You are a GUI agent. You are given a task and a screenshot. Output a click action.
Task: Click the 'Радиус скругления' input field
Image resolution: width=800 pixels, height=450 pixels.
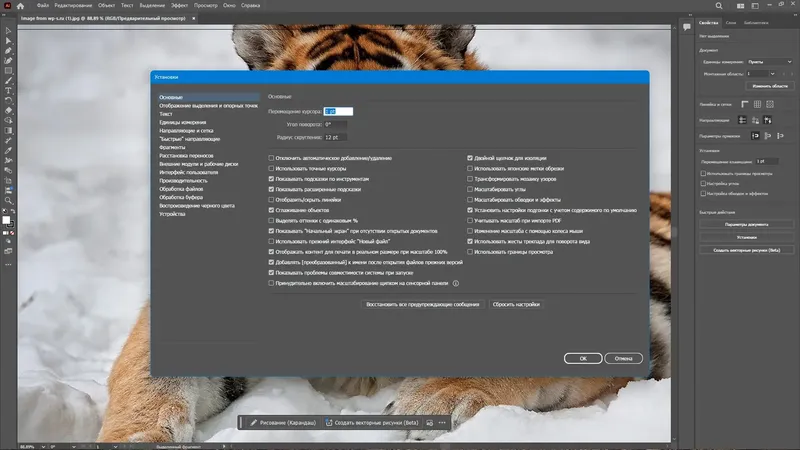click(336, 137)
